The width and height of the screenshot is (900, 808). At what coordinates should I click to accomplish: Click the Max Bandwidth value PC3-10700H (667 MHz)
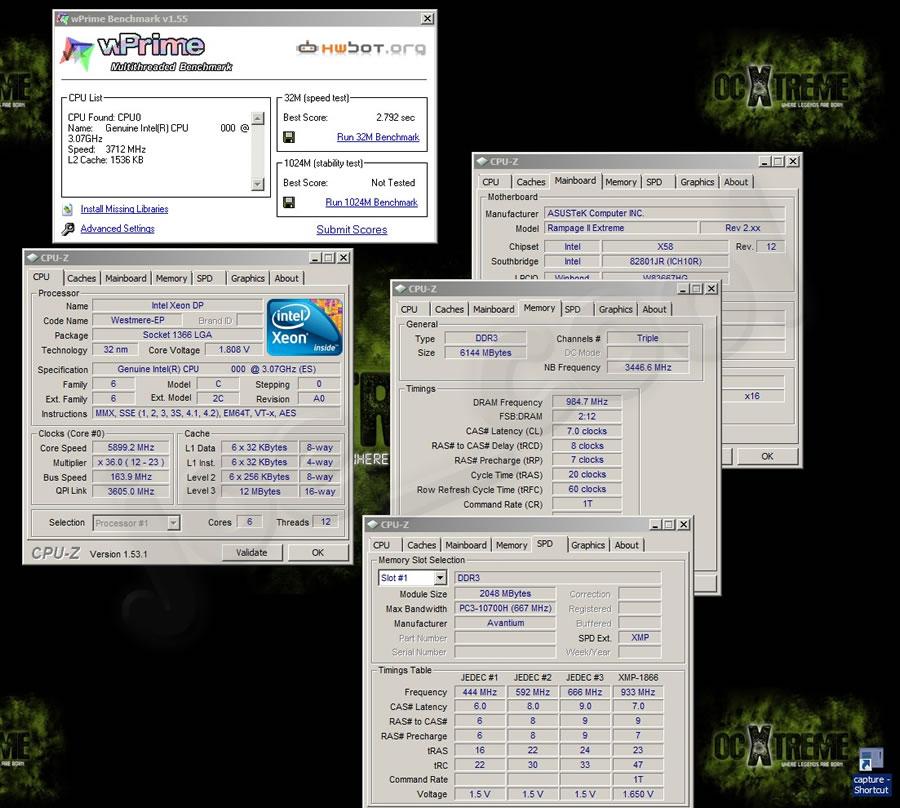pos(505,608)
